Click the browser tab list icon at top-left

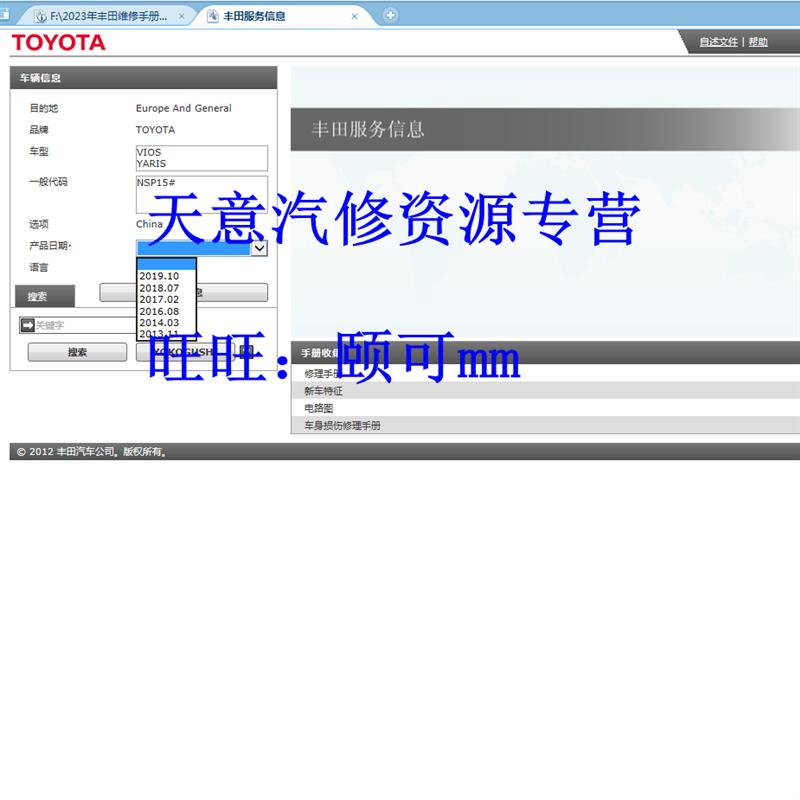pos(5,15)
